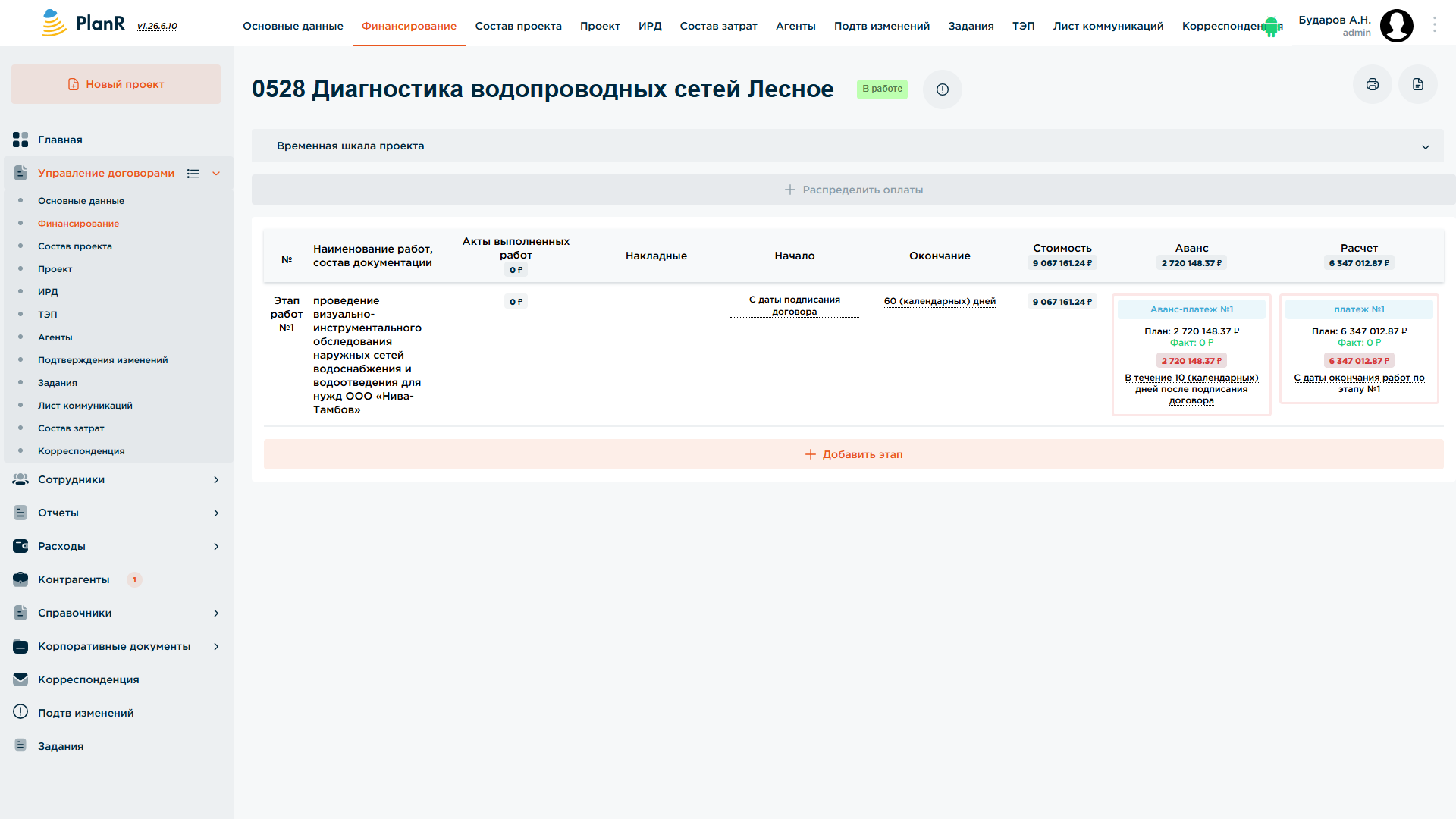
Task: Click С даты окончания работ по этапу link
Action: [1359, 383]
